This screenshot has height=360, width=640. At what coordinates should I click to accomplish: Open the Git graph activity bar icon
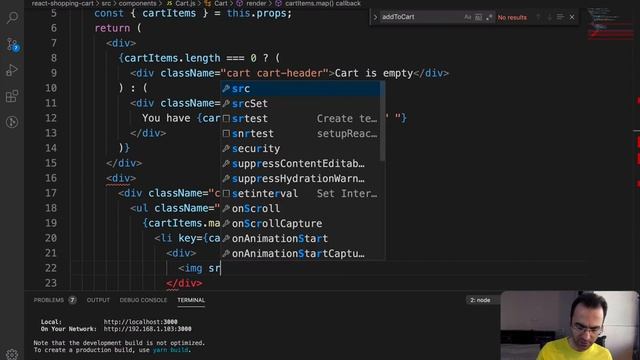pyautogui.click(x=12, y=122)
